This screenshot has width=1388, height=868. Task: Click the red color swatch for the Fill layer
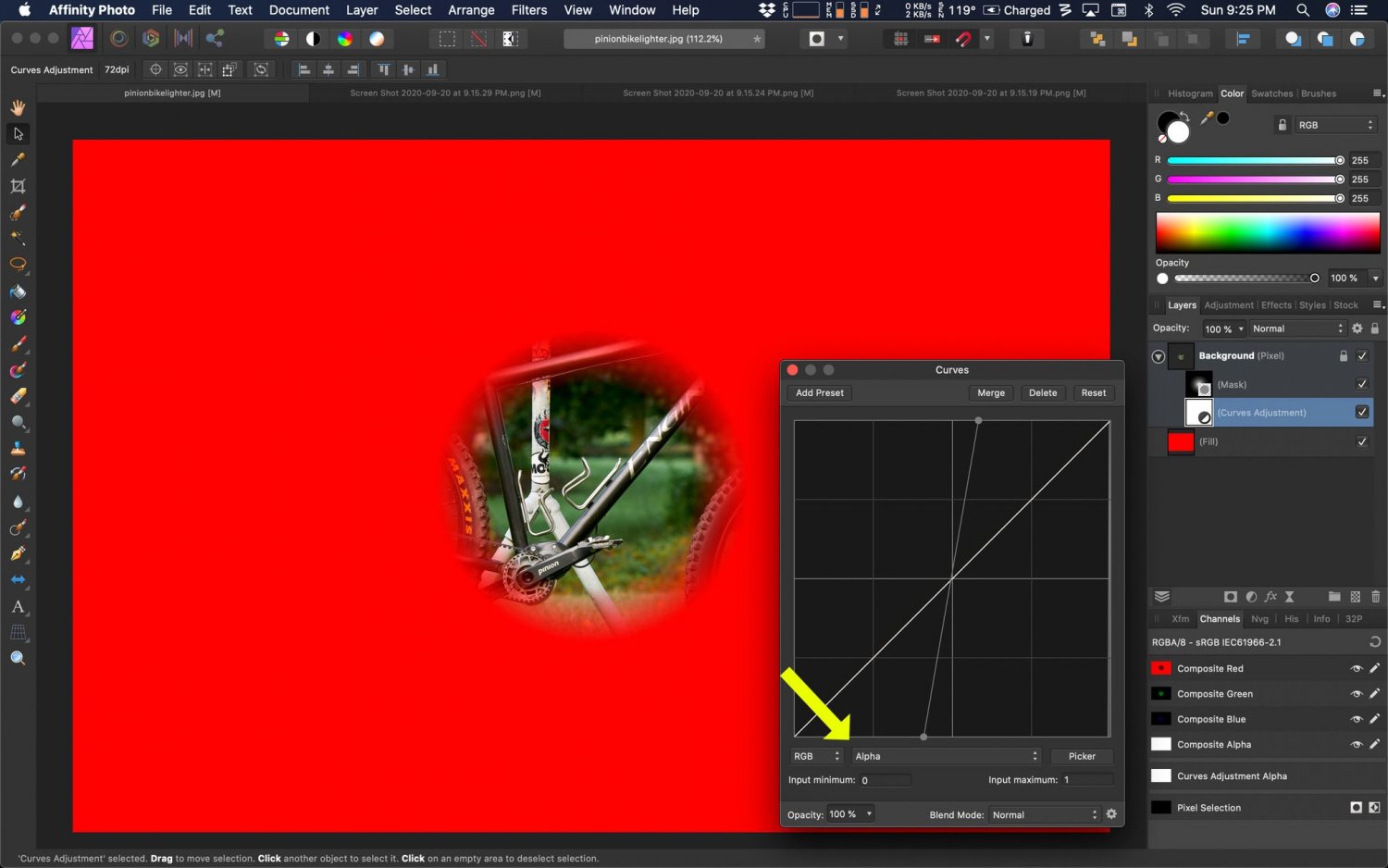[1181, 441]
